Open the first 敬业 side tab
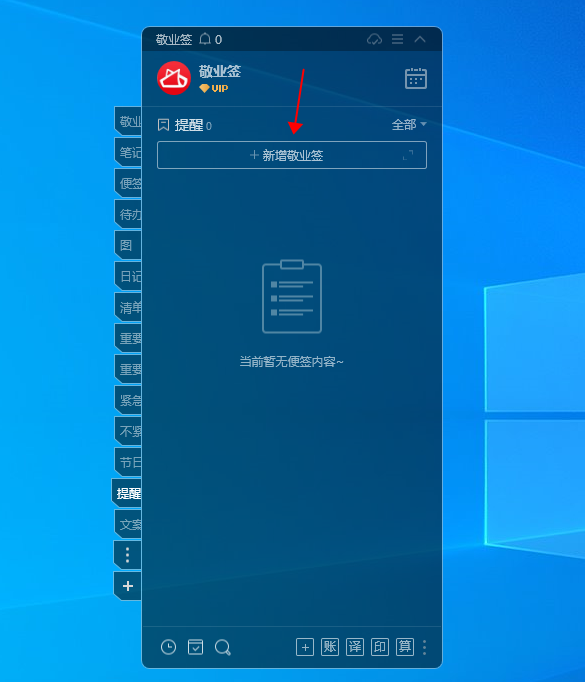This screenshot has height=682, width=585. click(128, 121)
